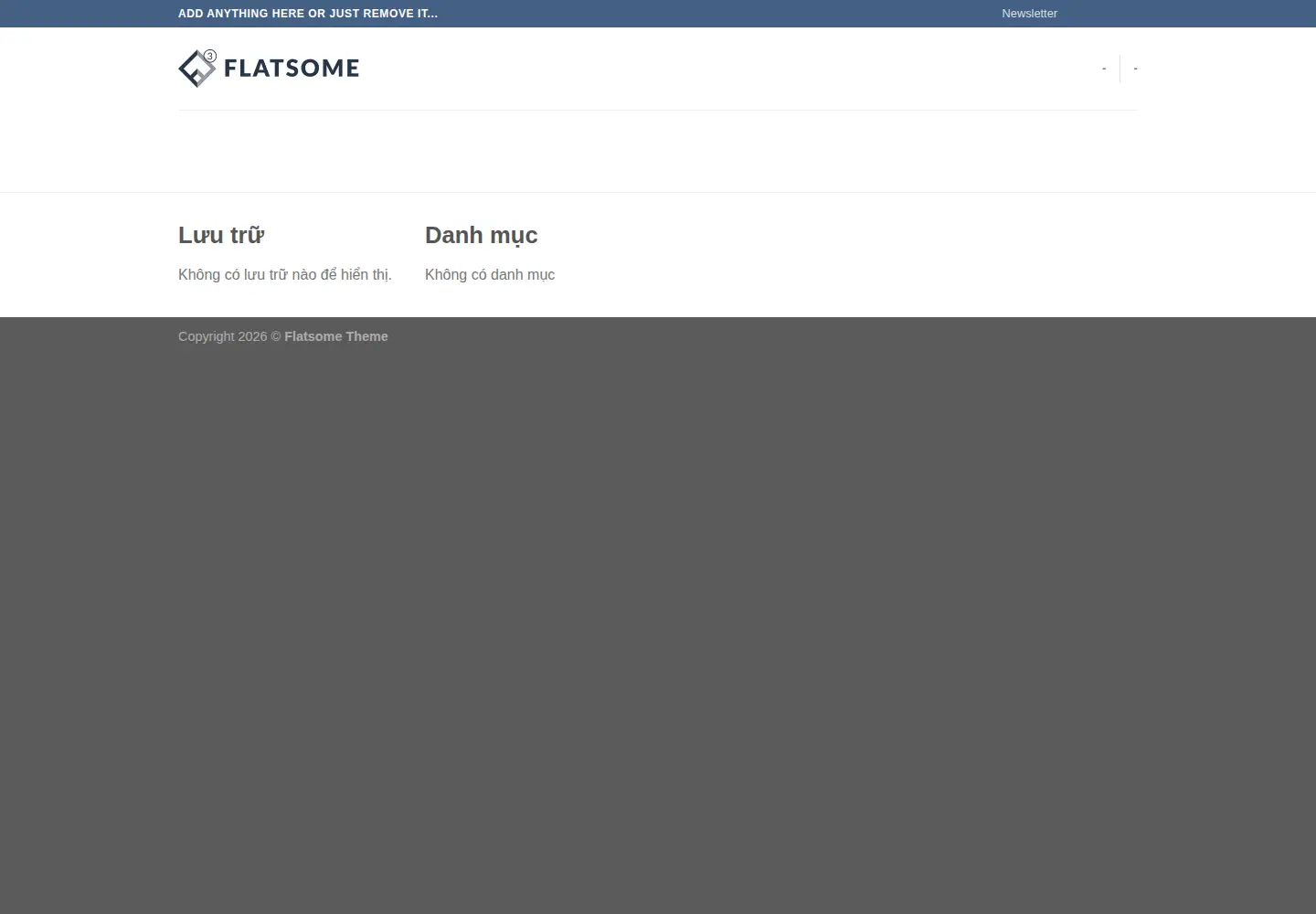Click the 'ADD ANYTHING HERE OR JUST REMOVE IT...' banner text
Screen dimensions: 1316x914
[308, 14]
